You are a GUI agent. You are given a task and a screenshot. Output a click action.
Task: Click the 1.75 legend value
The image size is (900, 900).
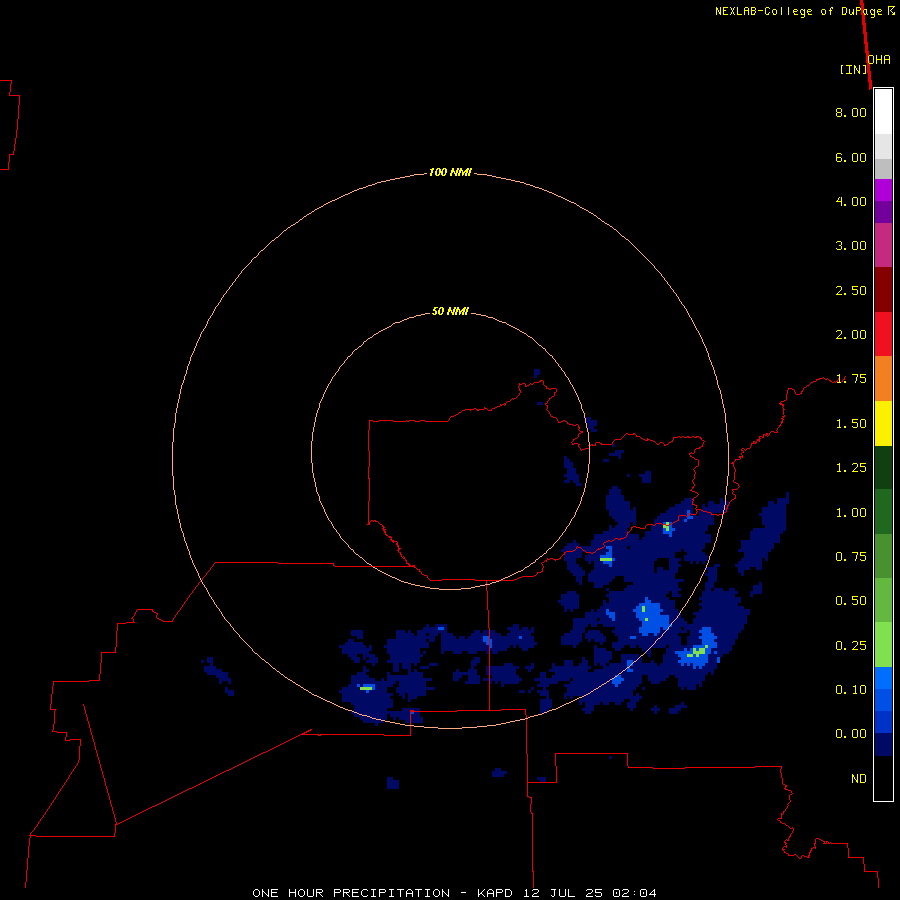click(851, 379)
